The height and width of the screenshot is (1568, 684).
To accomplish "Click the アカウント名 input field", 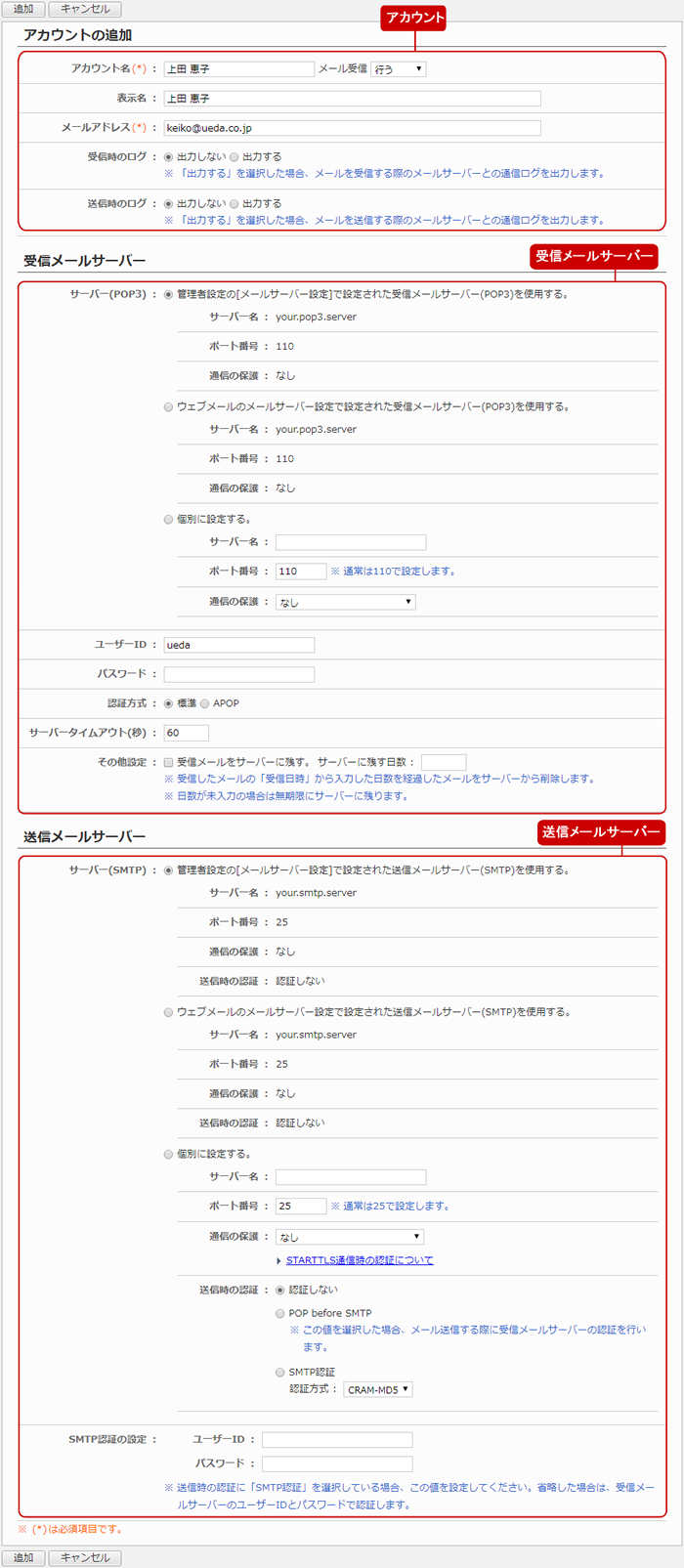I will tap(238, 69).
